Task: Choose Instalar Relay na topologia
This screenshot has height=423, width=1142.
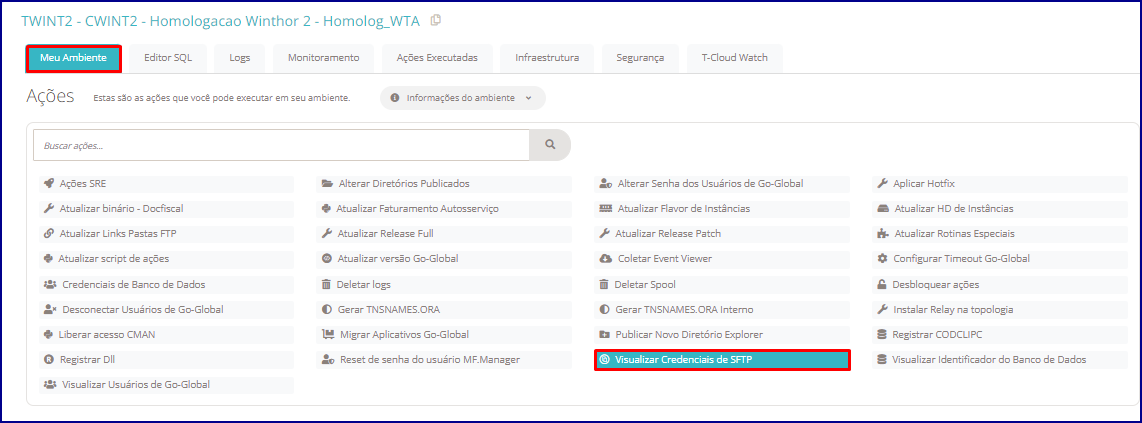Action: (1000, 309)
